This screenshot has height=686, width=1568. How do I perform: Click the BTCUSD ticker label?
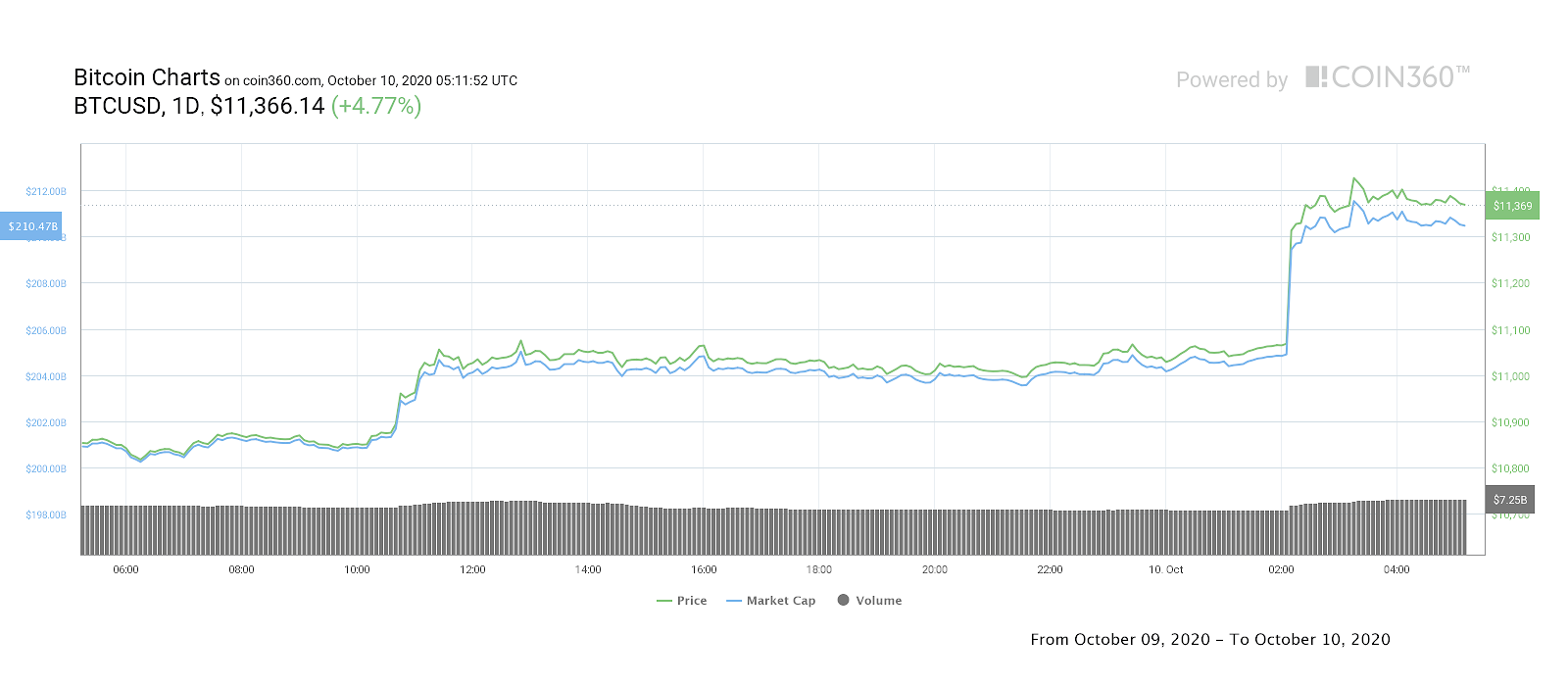tap(118, 106)
